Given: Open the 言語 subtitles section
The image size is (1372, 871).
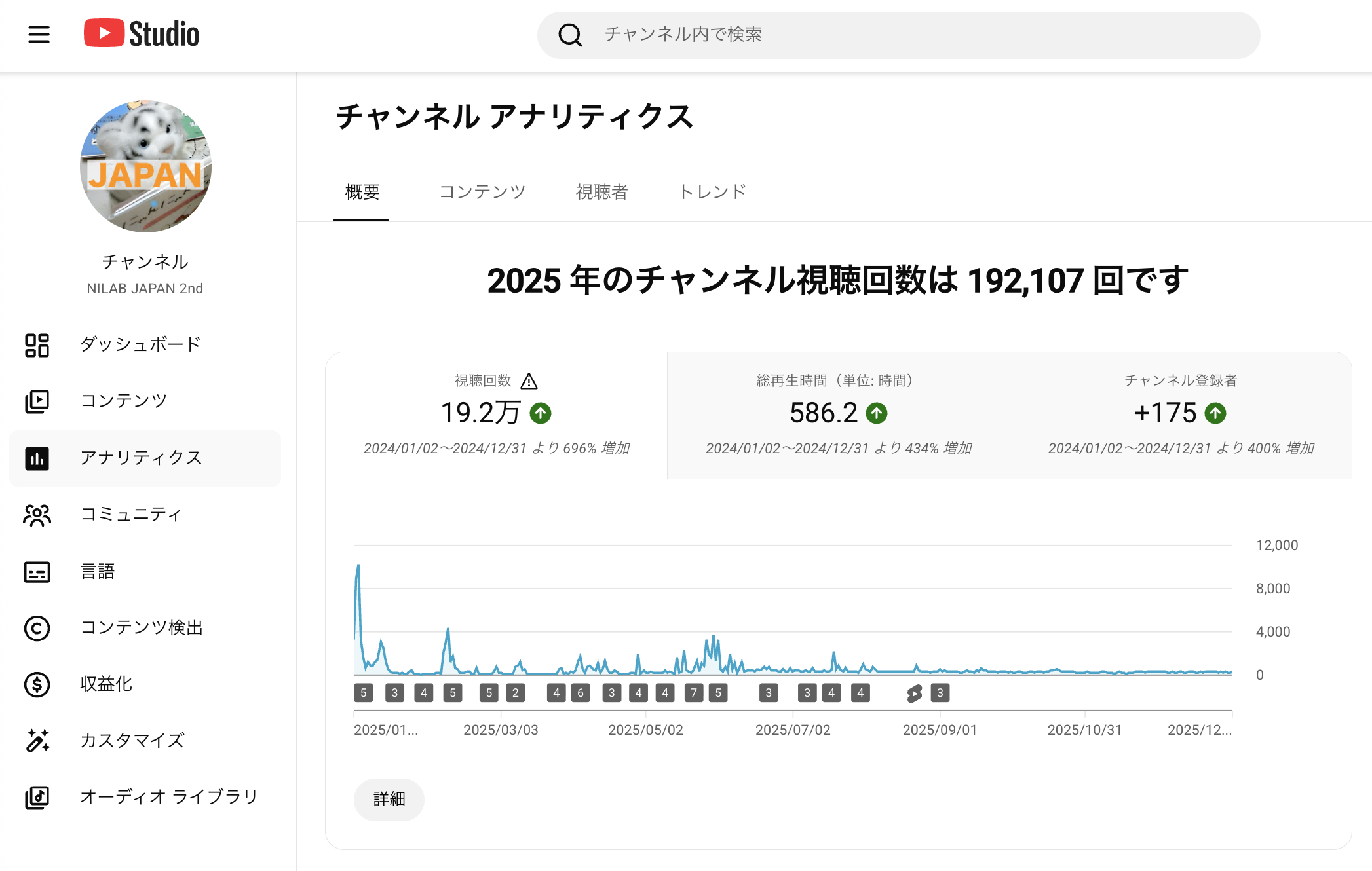Looking at the screenshot, I should click(x=98, y=572).
